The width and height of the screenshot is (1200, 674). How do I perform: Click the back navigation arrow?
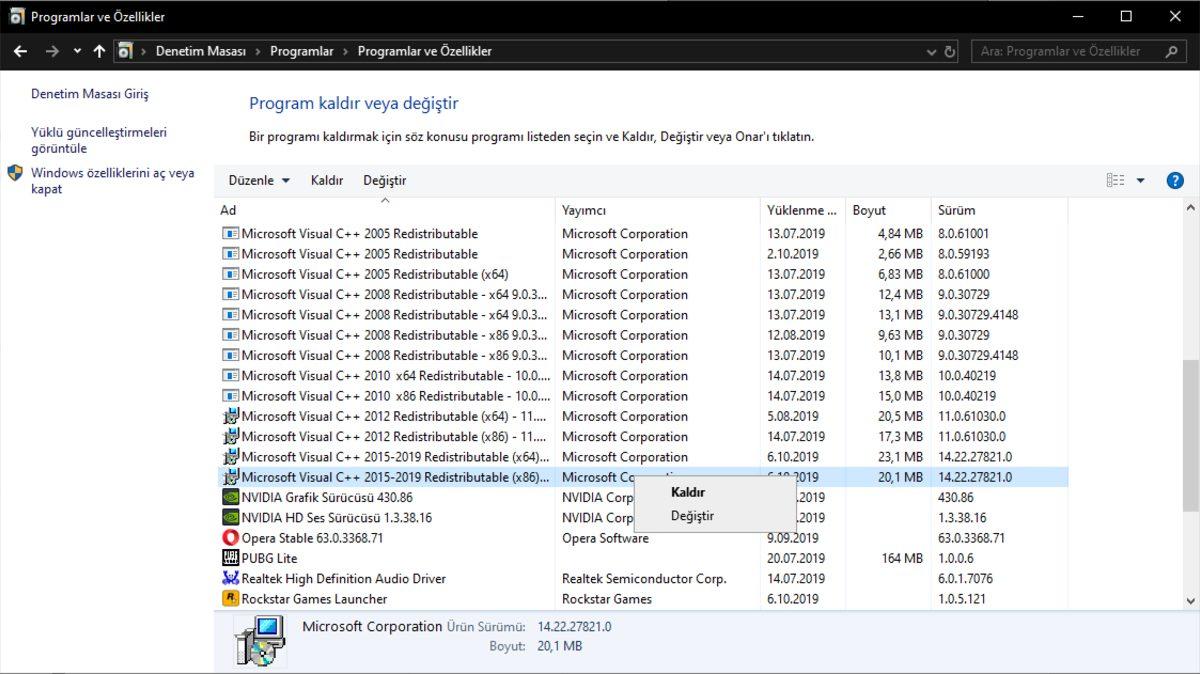point(20,51)
